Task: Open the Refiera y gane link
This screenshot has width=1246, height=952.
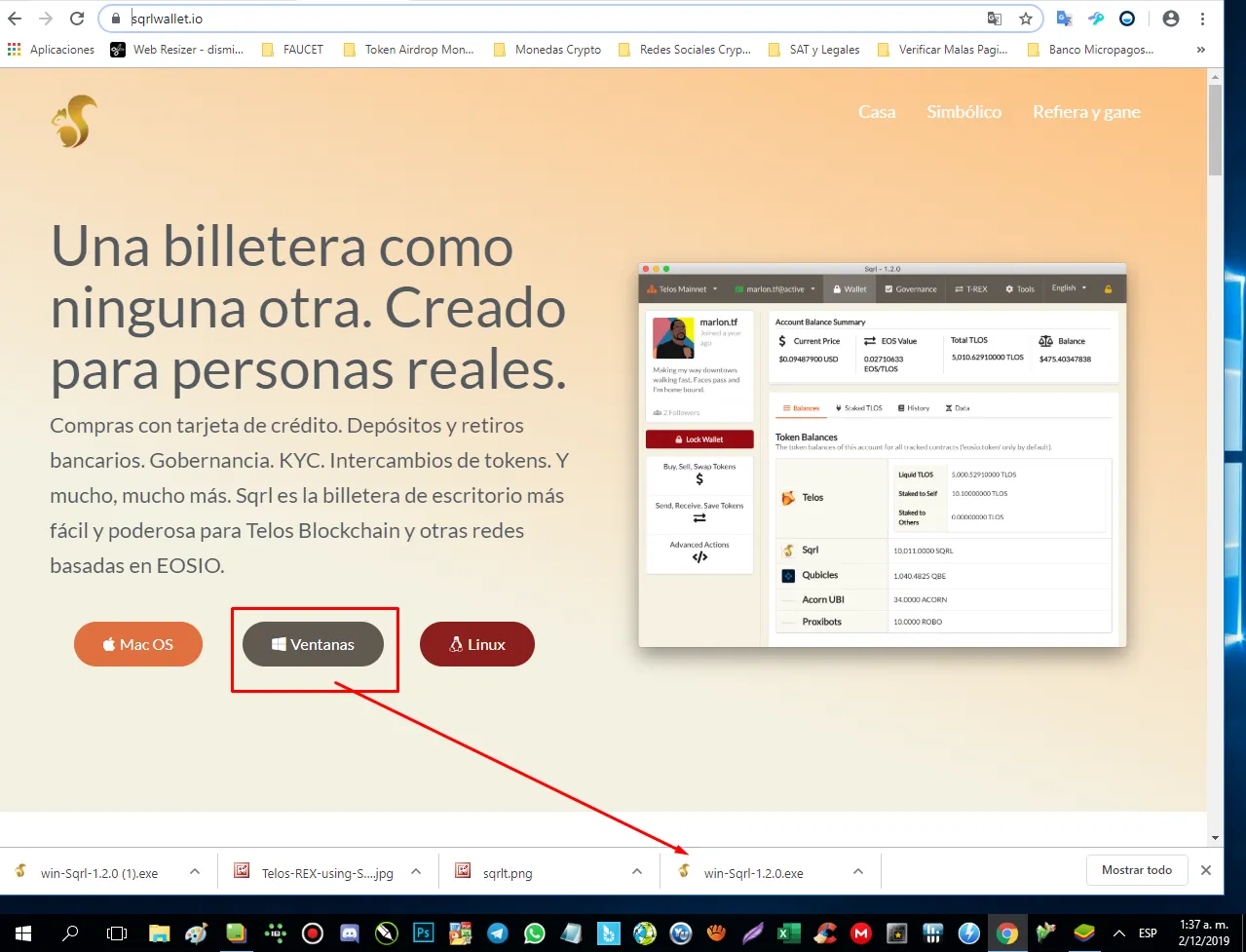Action: (1086, 112)
